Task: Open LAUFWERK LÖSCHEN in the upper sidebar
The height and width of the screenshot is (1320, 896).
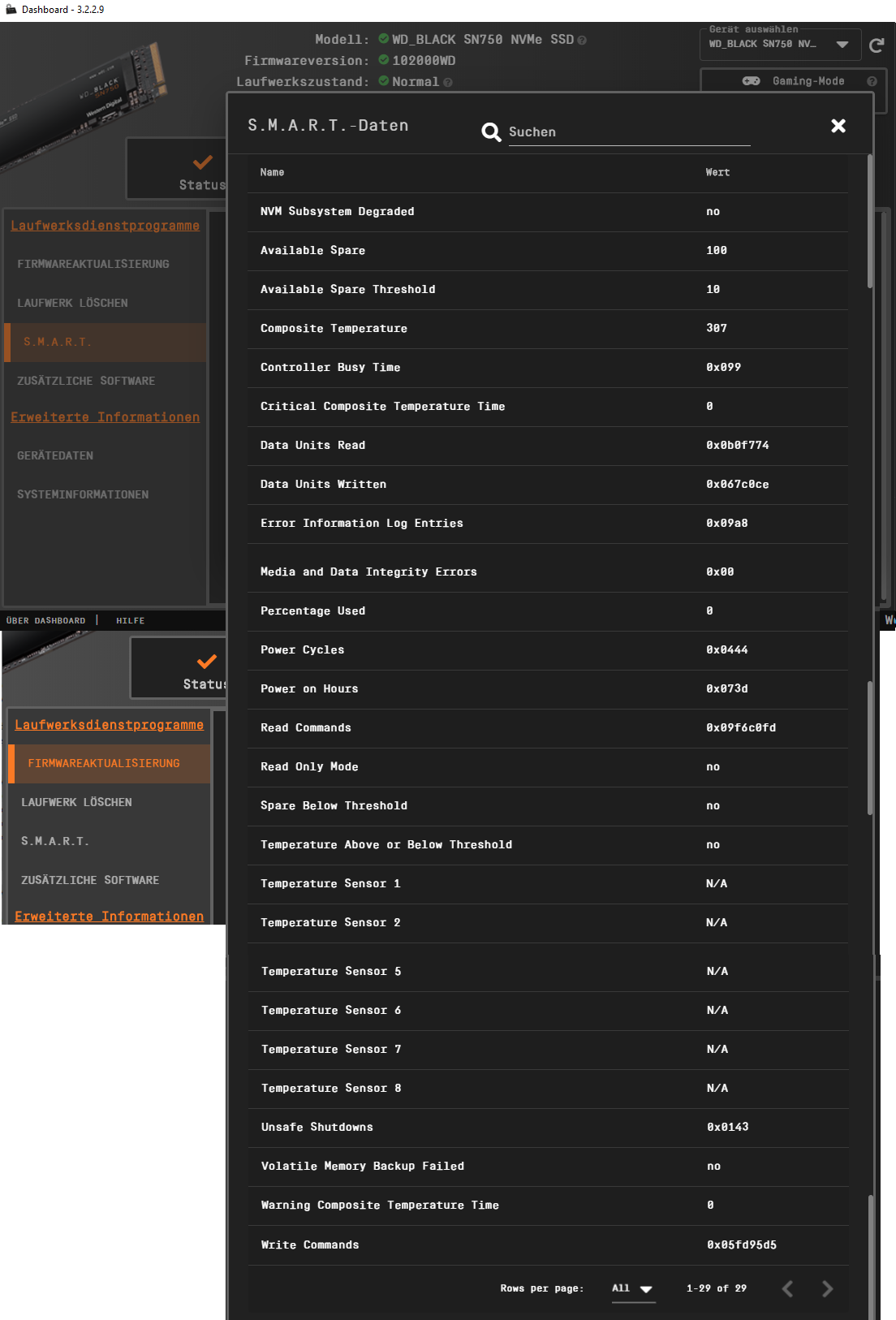Action: 106,303
